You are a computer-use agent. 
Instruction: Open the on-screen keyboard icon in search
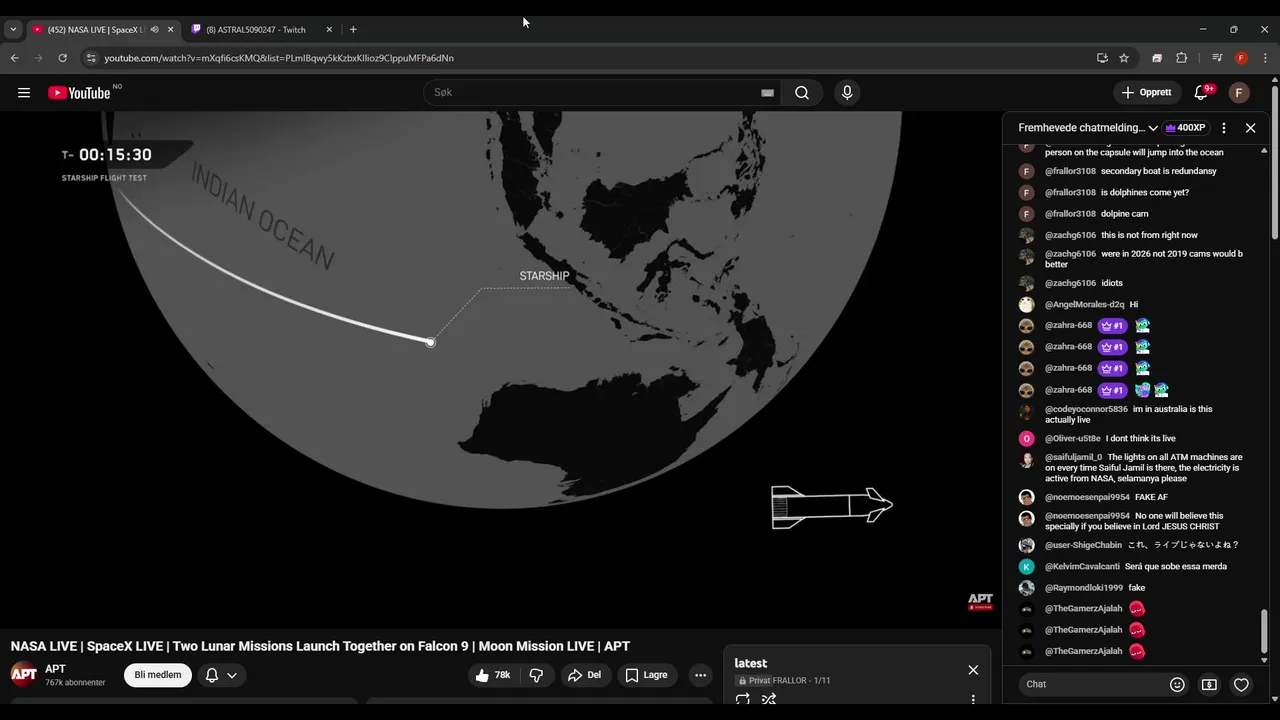pos(767,93)
